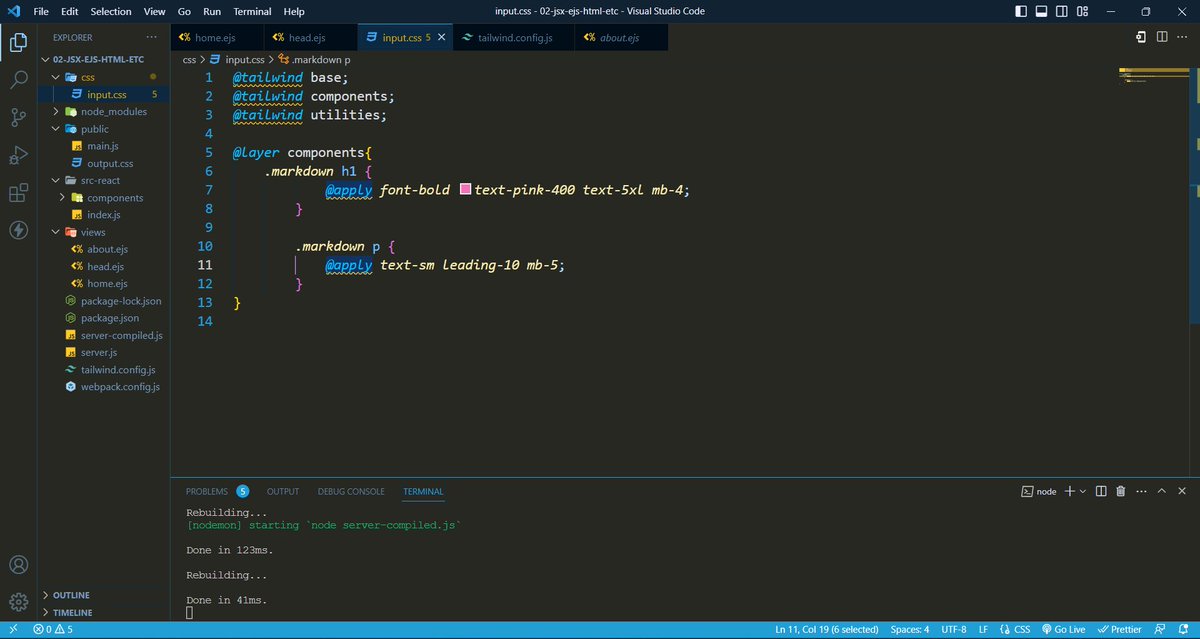Click the Go Live status bar button
Screen dimensions: 1200x639
[x=1063, y=629]
